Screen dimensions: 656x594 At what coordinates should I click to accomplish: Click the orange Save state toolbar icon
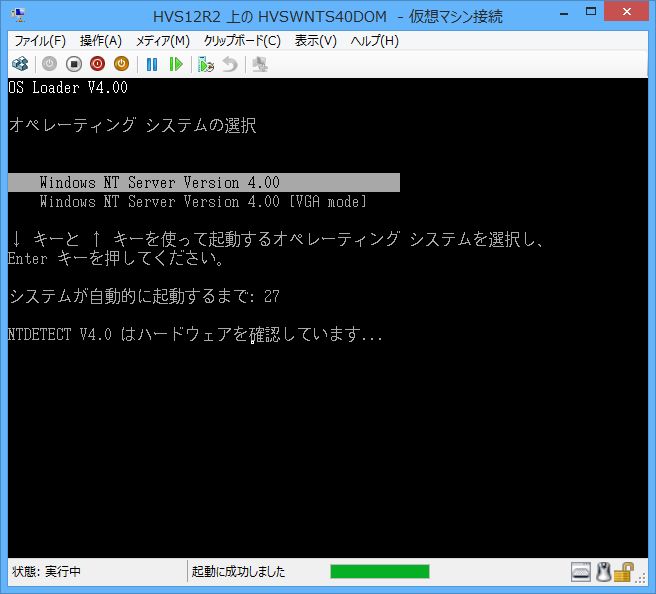click(121, 64)
